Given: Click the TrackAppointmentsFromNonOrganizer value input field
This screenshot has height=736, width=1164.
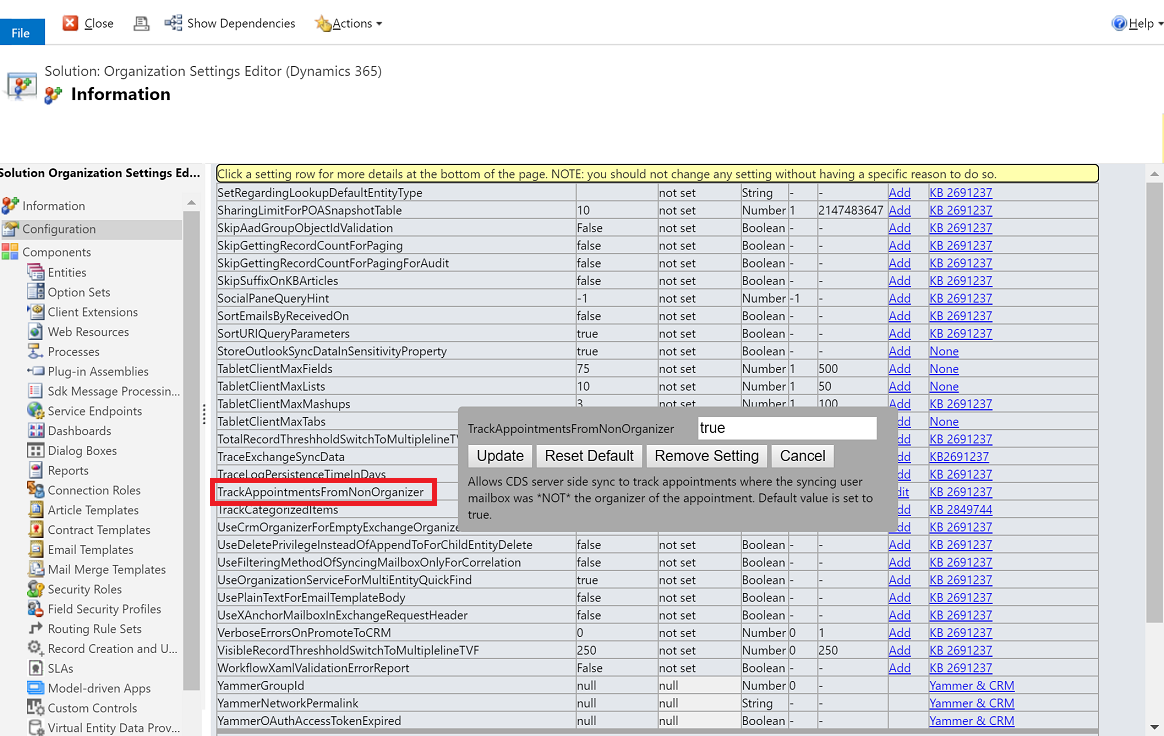Looking at the screenshot, I should coord(788,428).
